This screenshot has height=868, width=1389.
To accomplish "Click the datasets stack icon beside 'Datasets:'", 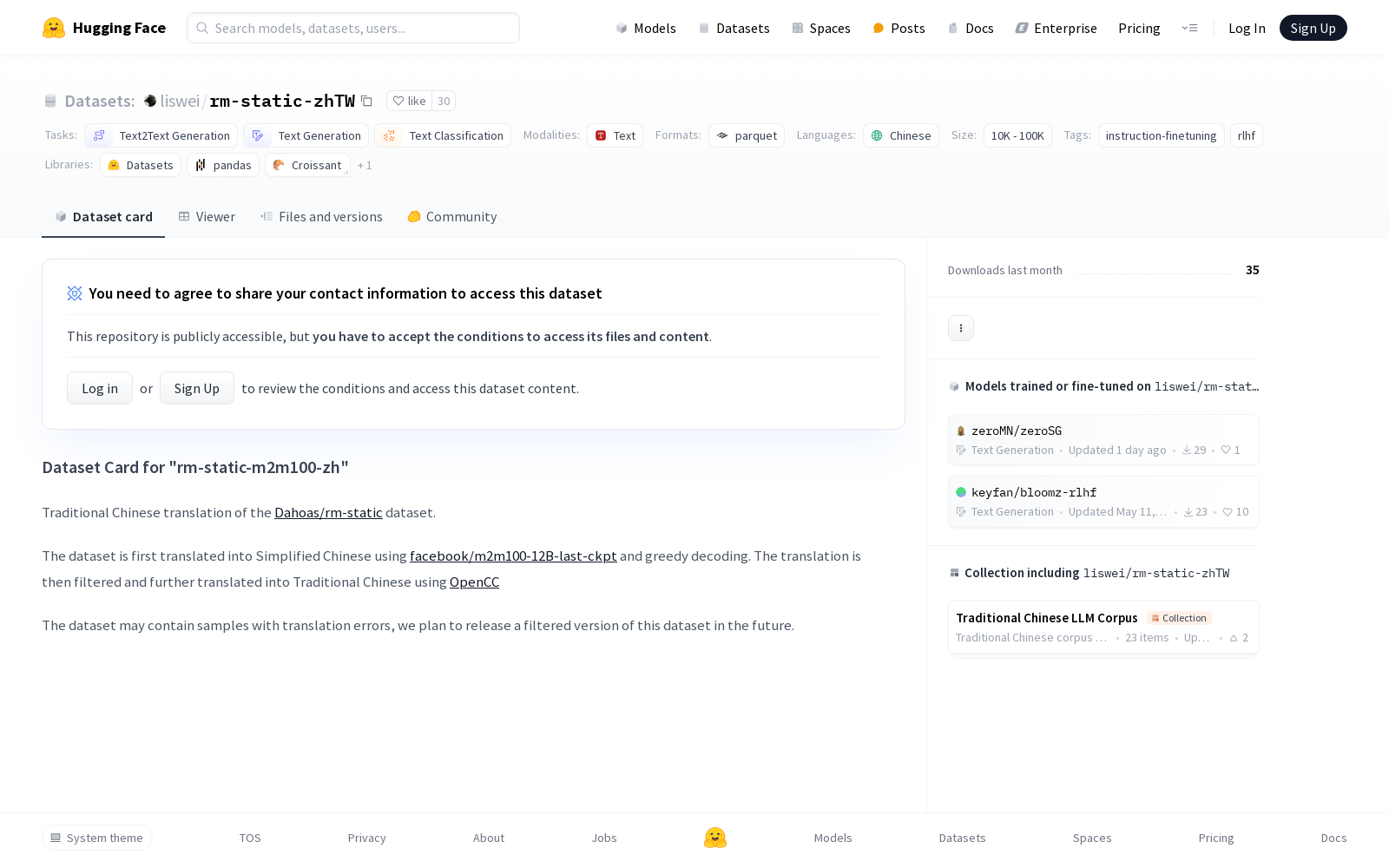I will (50, 102).
